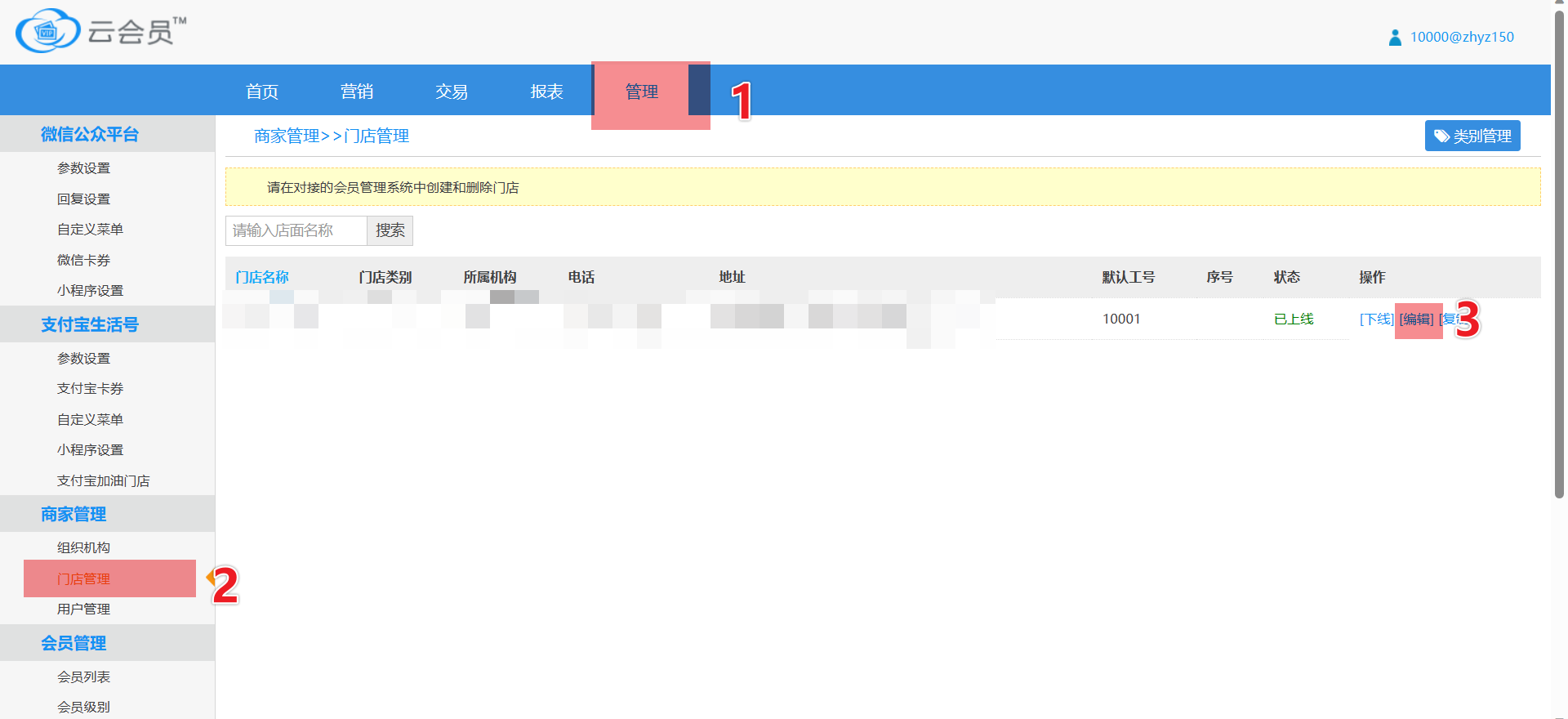1568x719 pixels.
Task: Open 自定义菜单 under 微信公众平台
Action: 90,229
